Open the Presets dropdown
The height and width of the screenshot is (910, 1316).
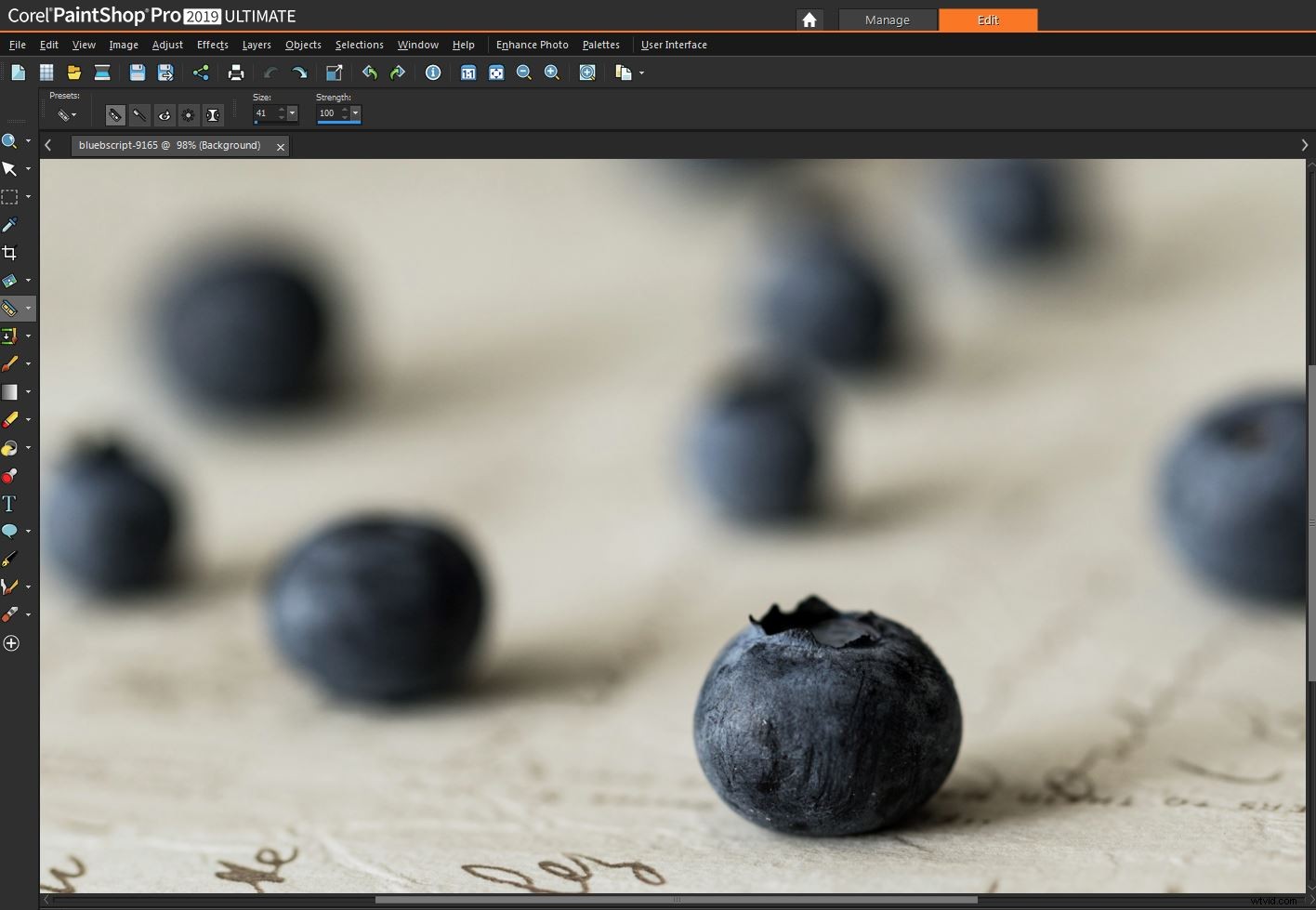point(65,114)
